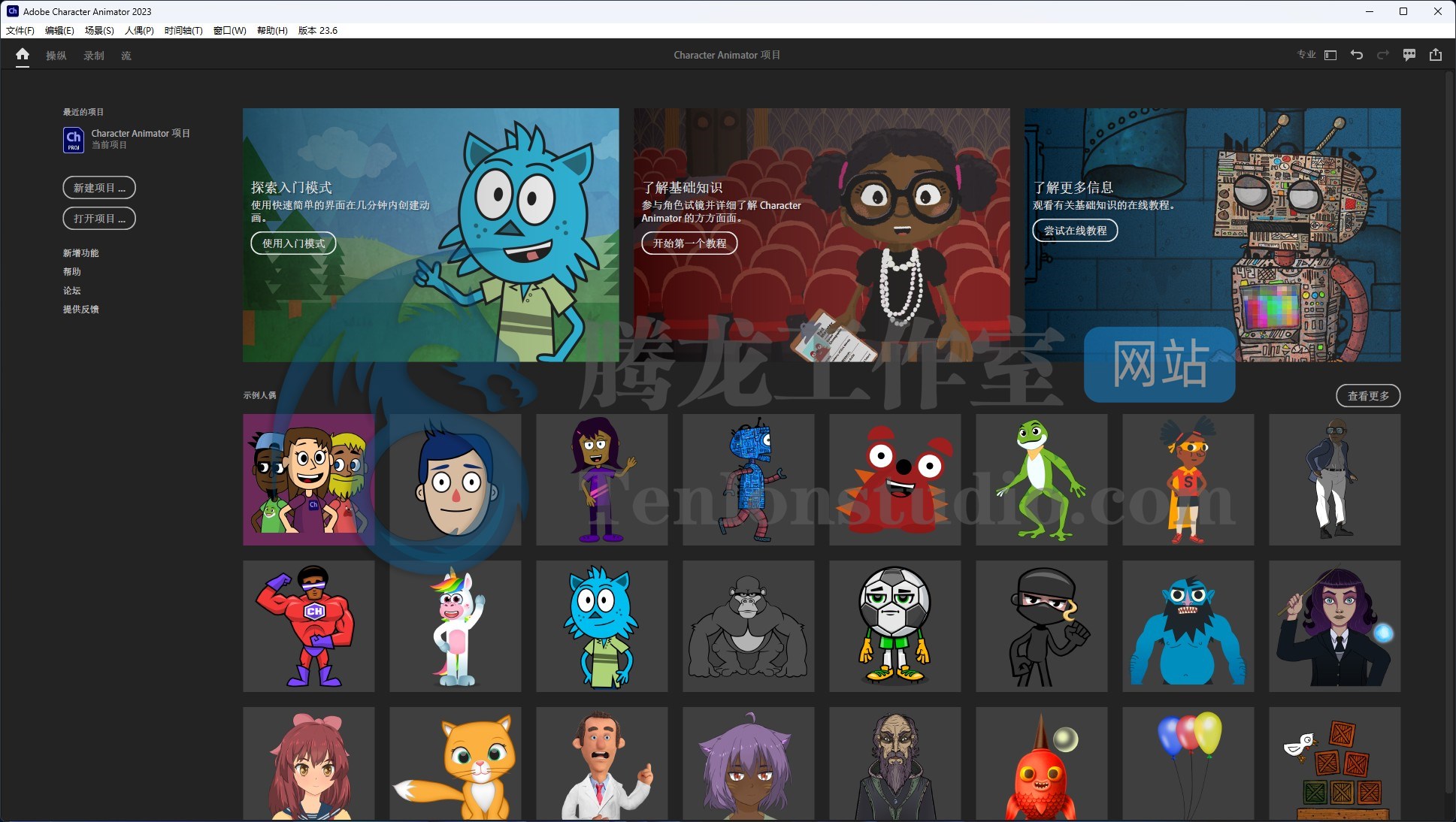Open the 帮助(H) menu

click(272, 31)
